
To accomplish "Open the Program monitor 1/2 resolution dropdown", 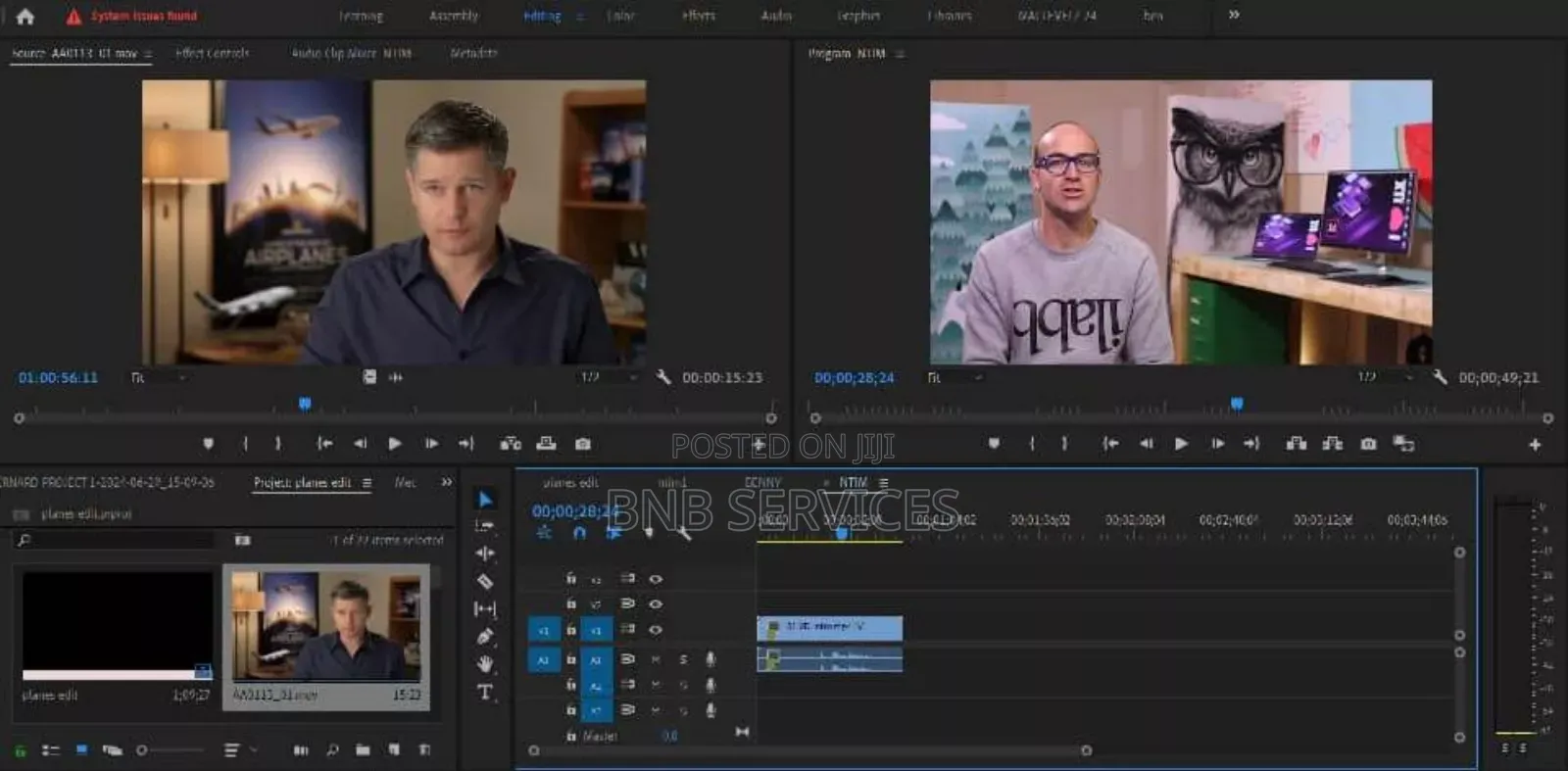I will coord(1386,377).
